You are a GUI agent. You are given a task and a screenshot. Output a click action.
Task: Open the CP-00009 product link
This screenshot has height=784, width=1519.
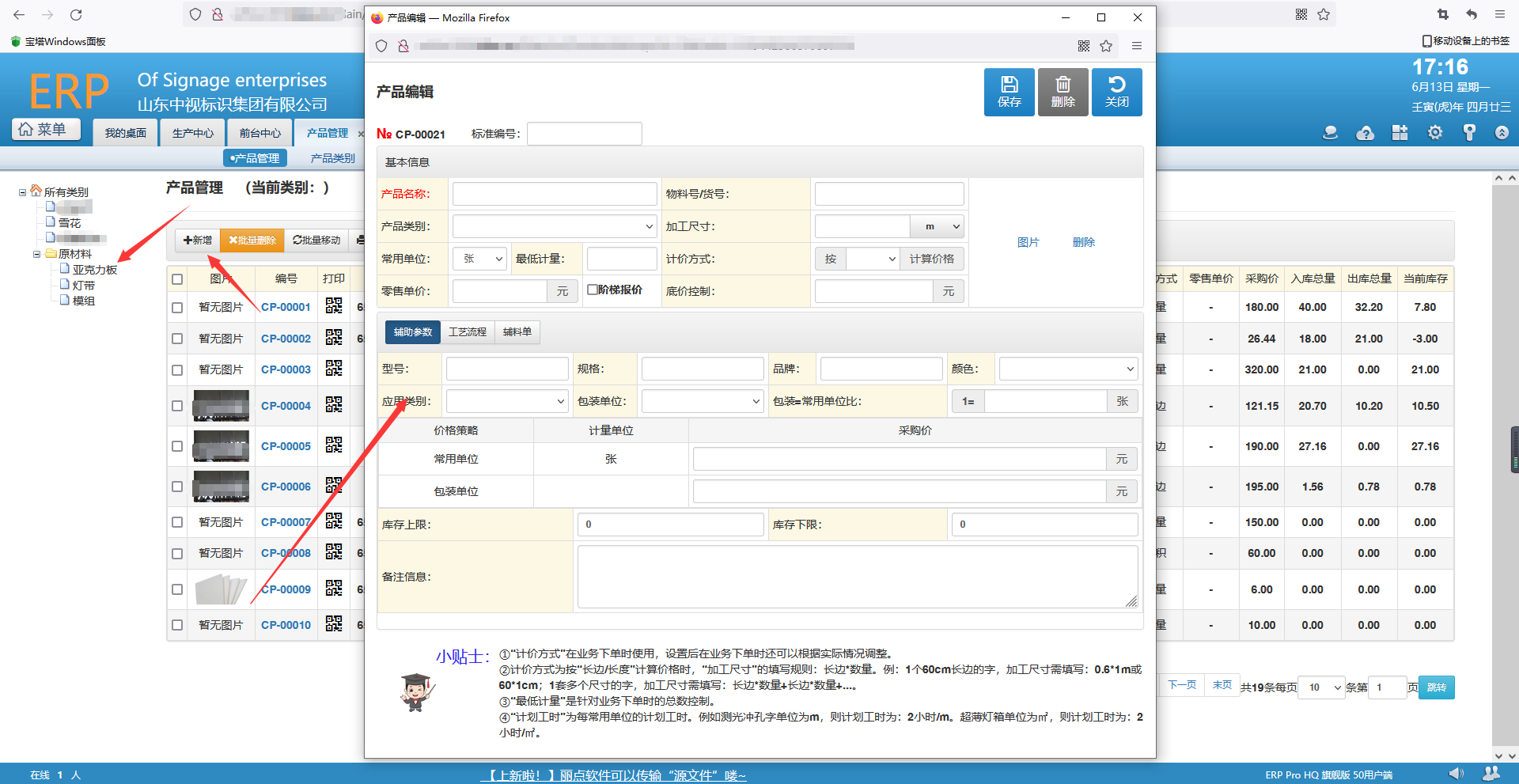(286, 589)
